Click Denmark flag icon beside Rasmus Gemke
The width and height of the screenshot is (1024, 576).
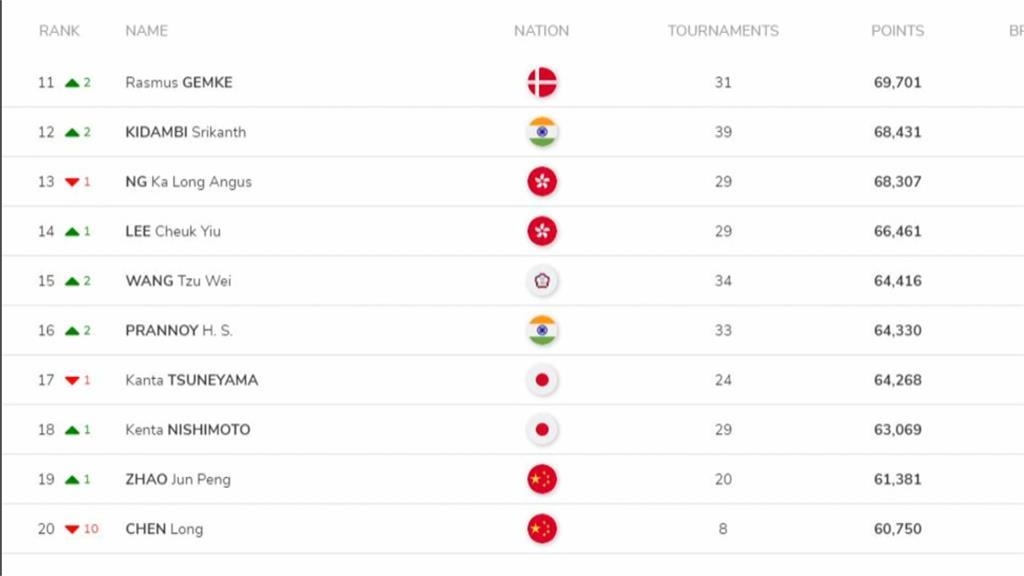click(x=542, y=82)
